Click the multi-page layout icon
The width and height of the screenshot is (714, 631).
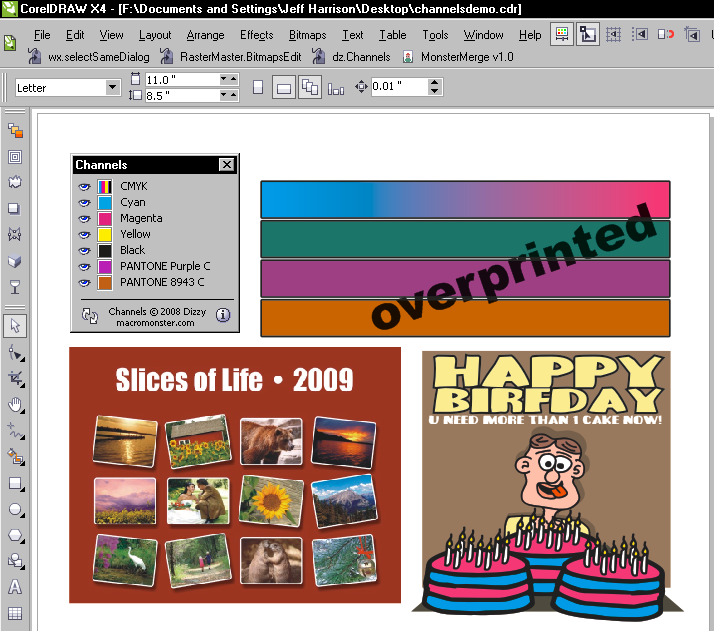(x=310, y=87)
